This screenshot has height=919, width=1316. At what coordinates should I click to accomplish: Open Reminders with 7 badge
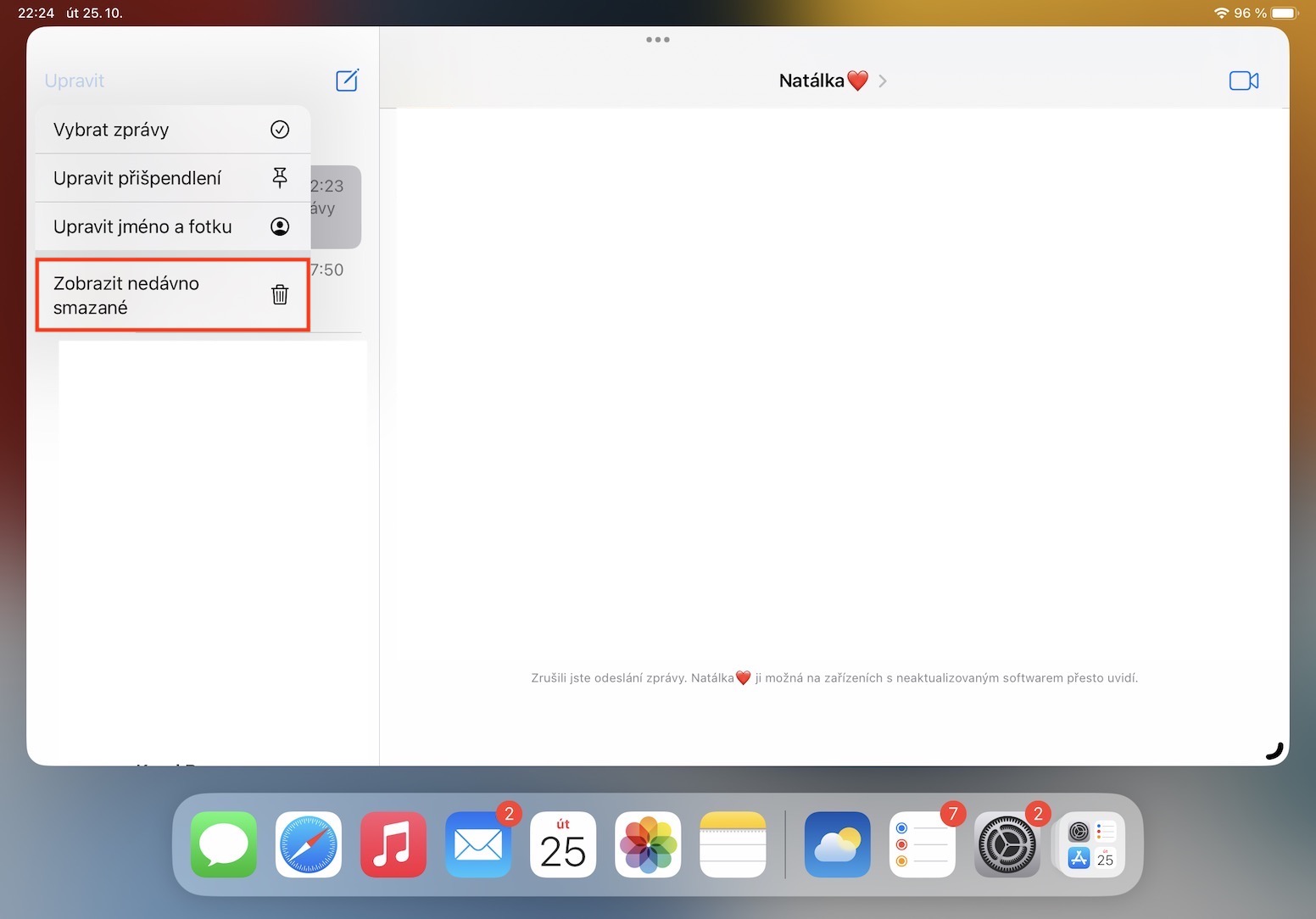point(923,844)
